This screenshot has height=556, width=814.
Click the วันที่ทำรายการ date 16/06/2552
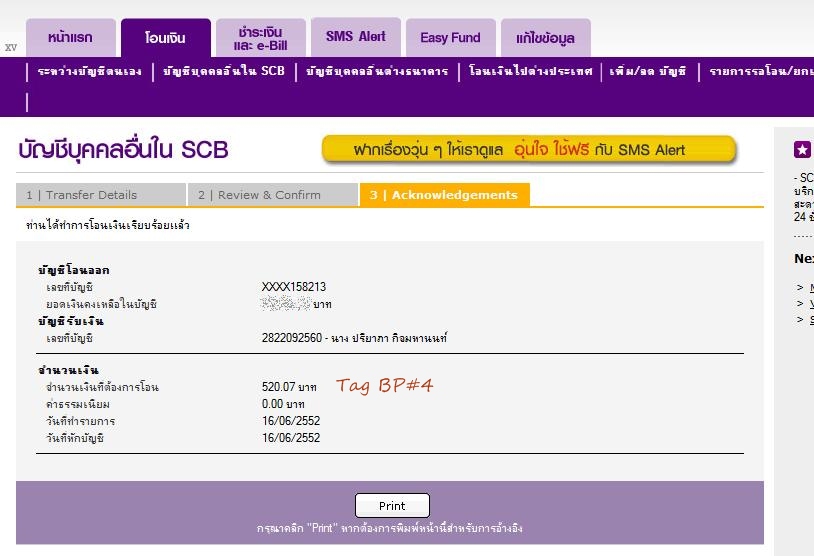pos(291,421)
